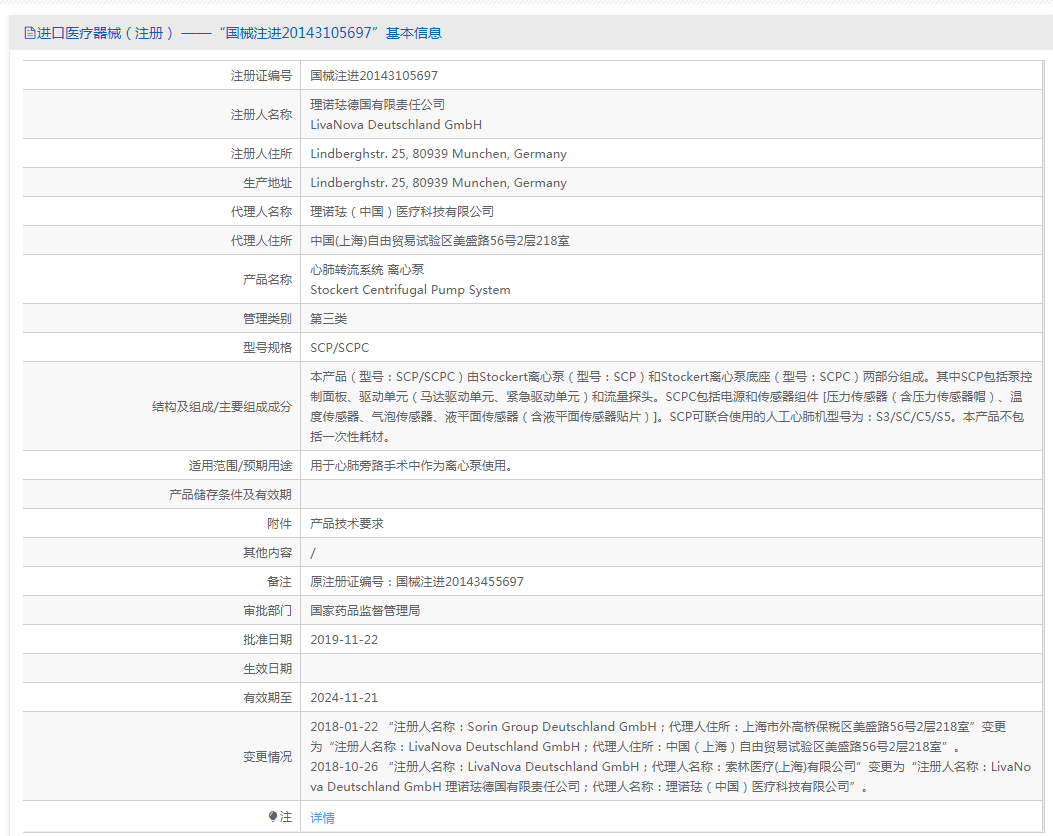
Task: Click the 注册人名称 label
Action: coord(261,115)
